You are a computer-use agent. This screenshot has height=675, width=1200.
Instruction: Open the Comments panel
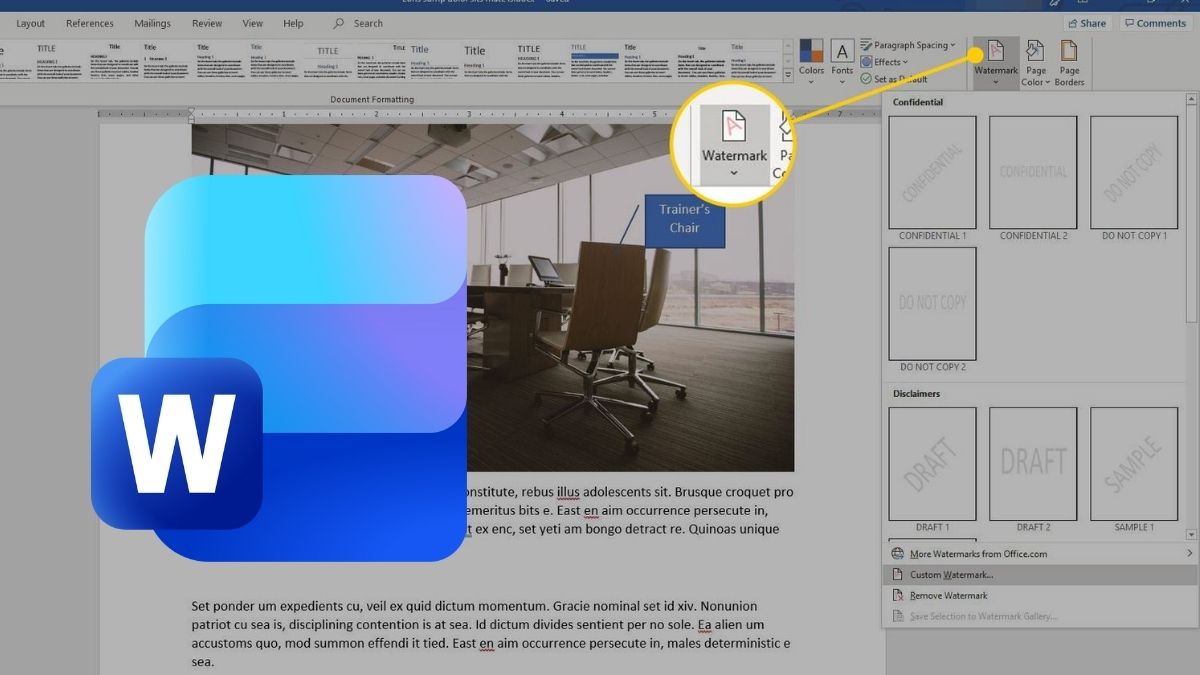(1155, 23)
